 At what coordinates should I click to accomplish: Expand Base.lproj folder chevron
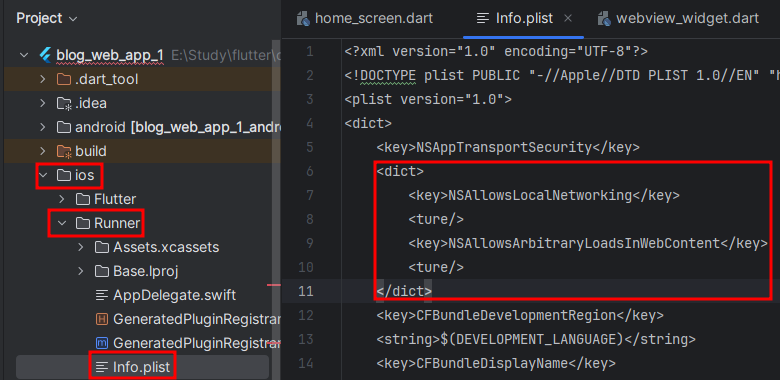click(x=81, y=271)
